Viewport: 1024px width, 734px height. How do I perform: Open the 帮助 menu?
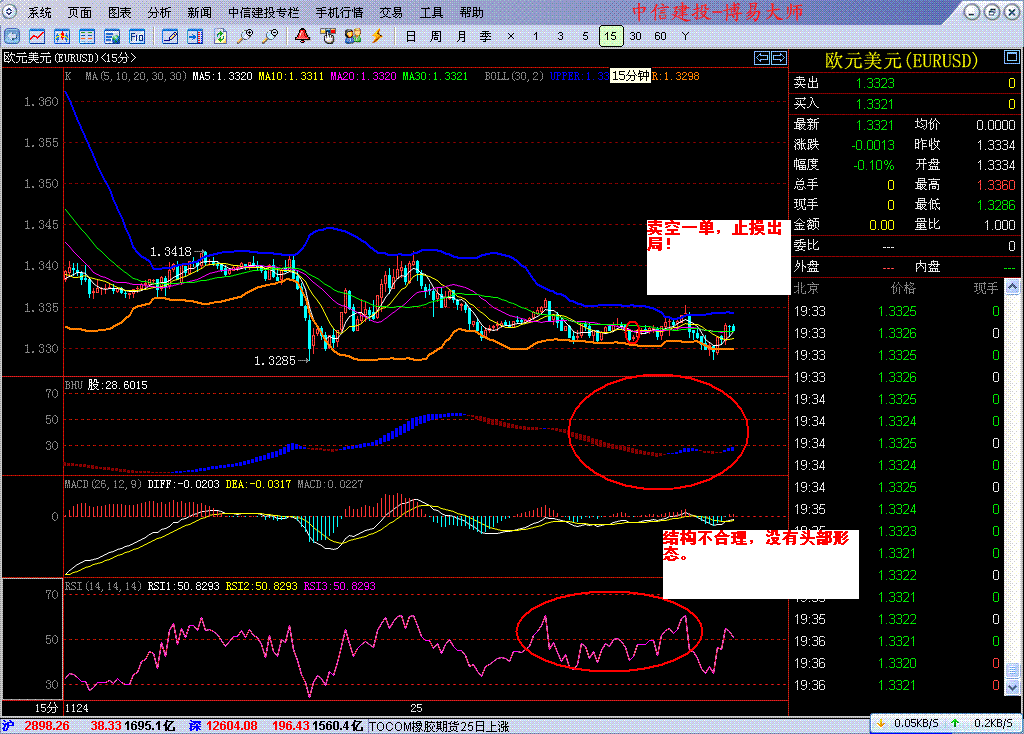(472, 12)
